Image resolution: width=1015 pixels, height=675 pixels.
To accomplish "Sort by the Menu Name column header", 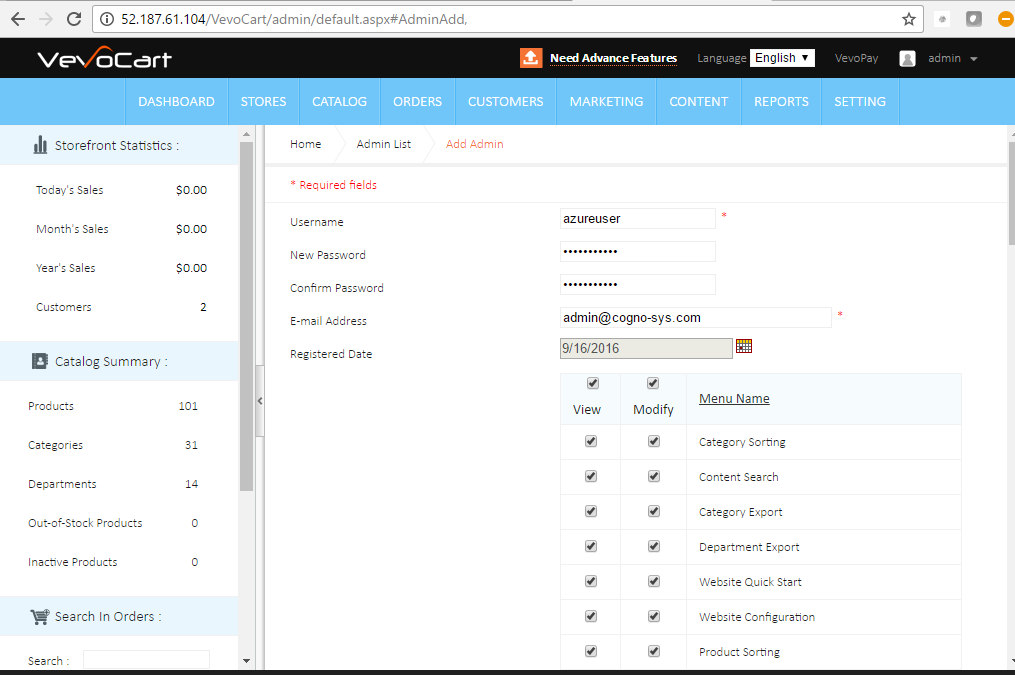I will 734,398.
